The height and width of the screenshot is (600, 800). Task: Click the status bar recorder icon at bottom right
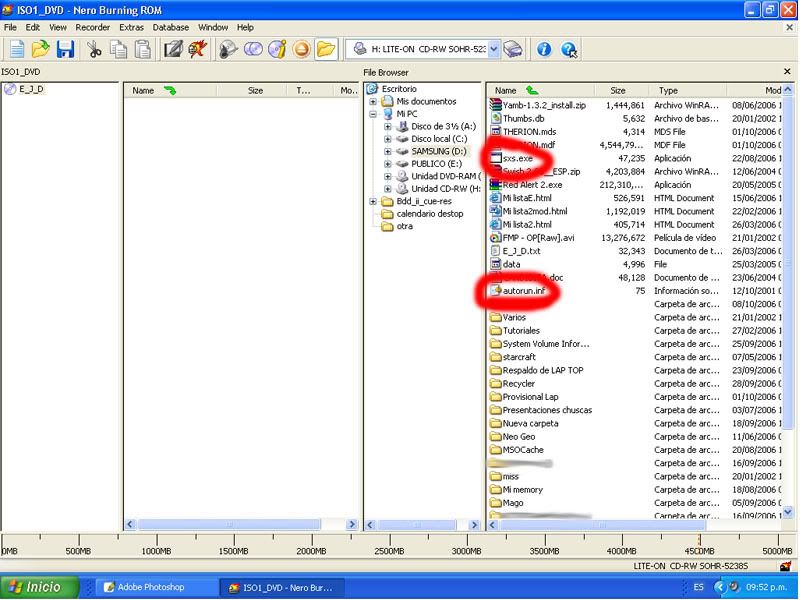point(785,566)
